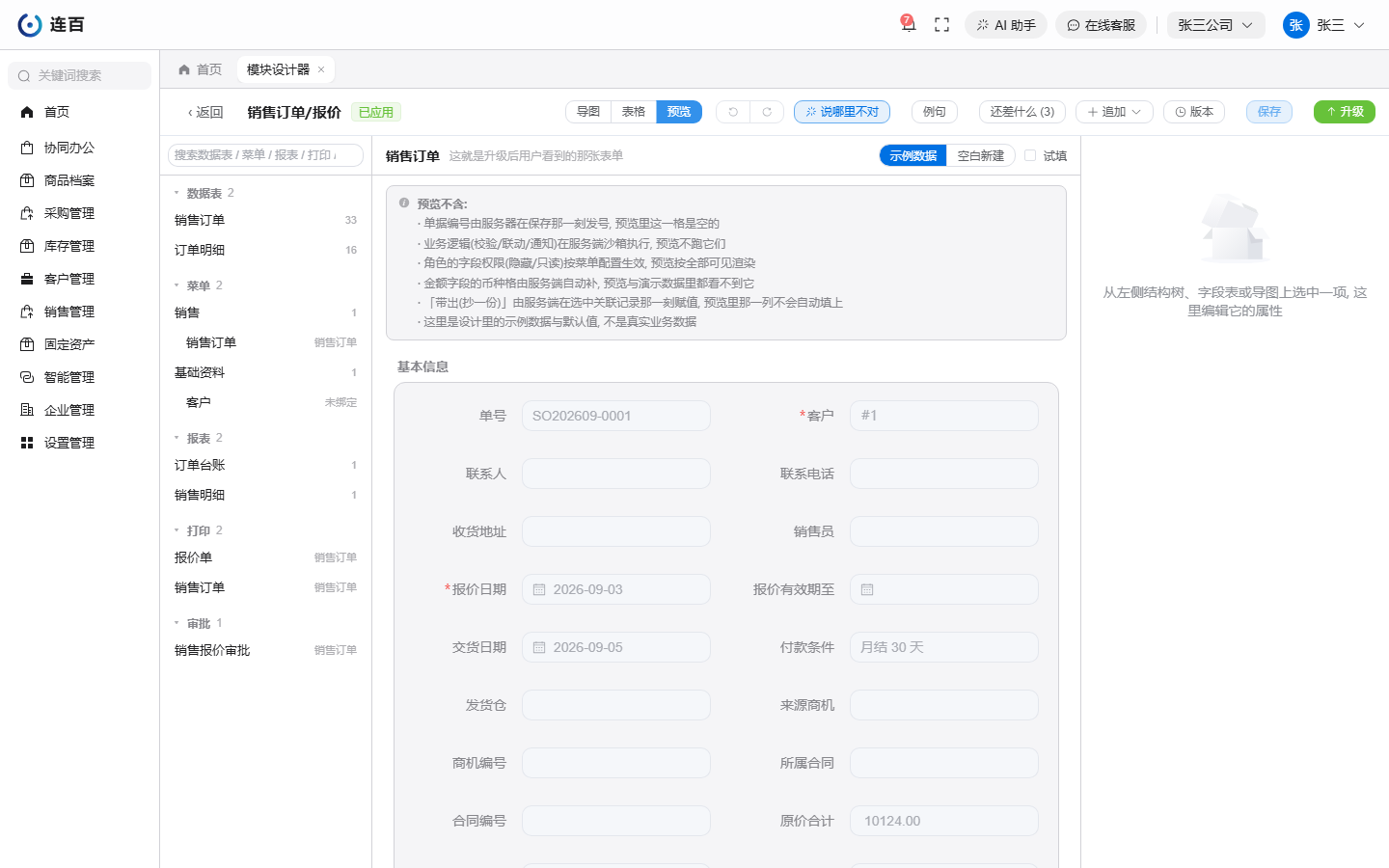Collapse the 报表 tree group
This screenshot has height=868, width=1389.
177,438
